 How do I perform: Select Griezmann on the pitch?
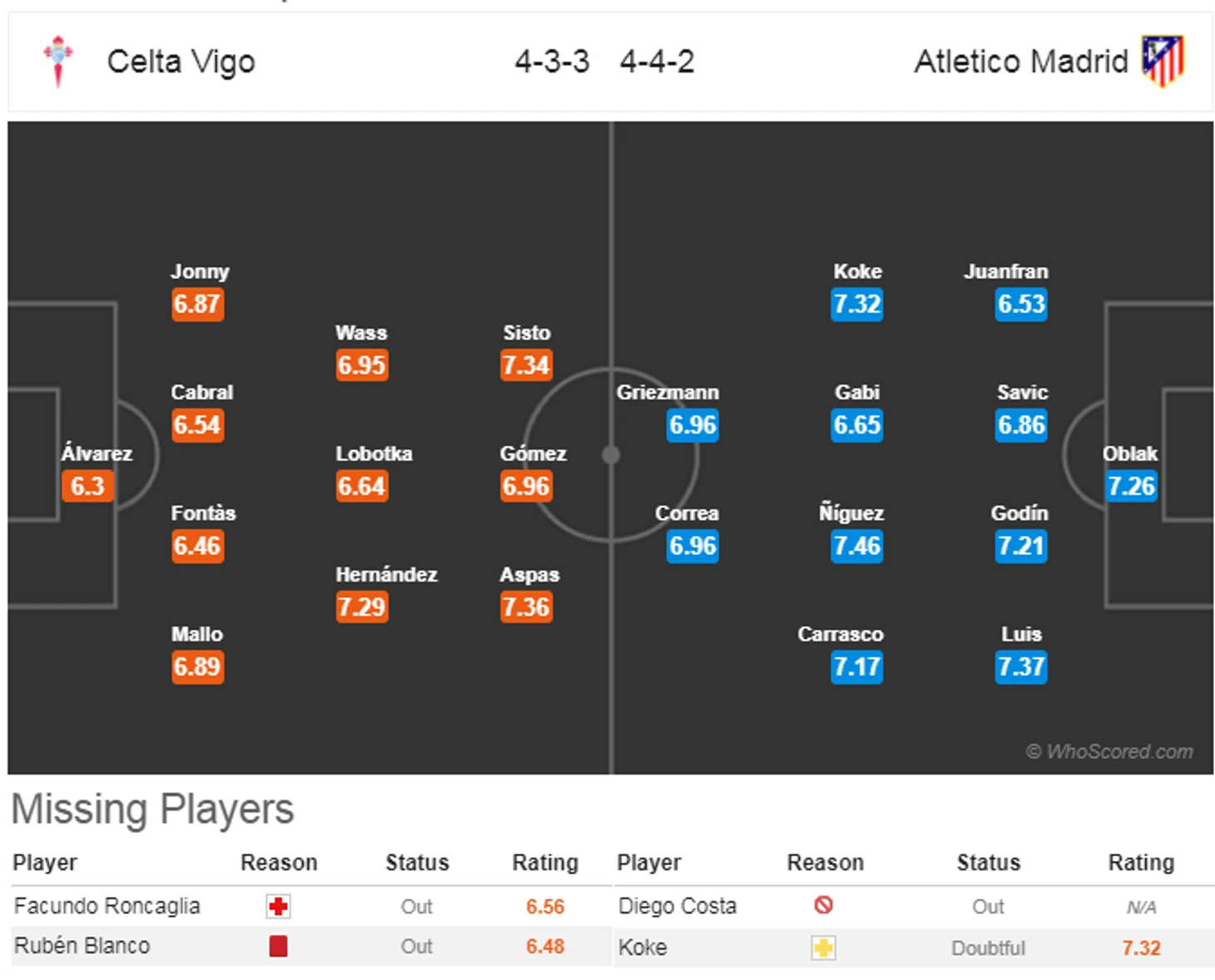pos(667,393)
